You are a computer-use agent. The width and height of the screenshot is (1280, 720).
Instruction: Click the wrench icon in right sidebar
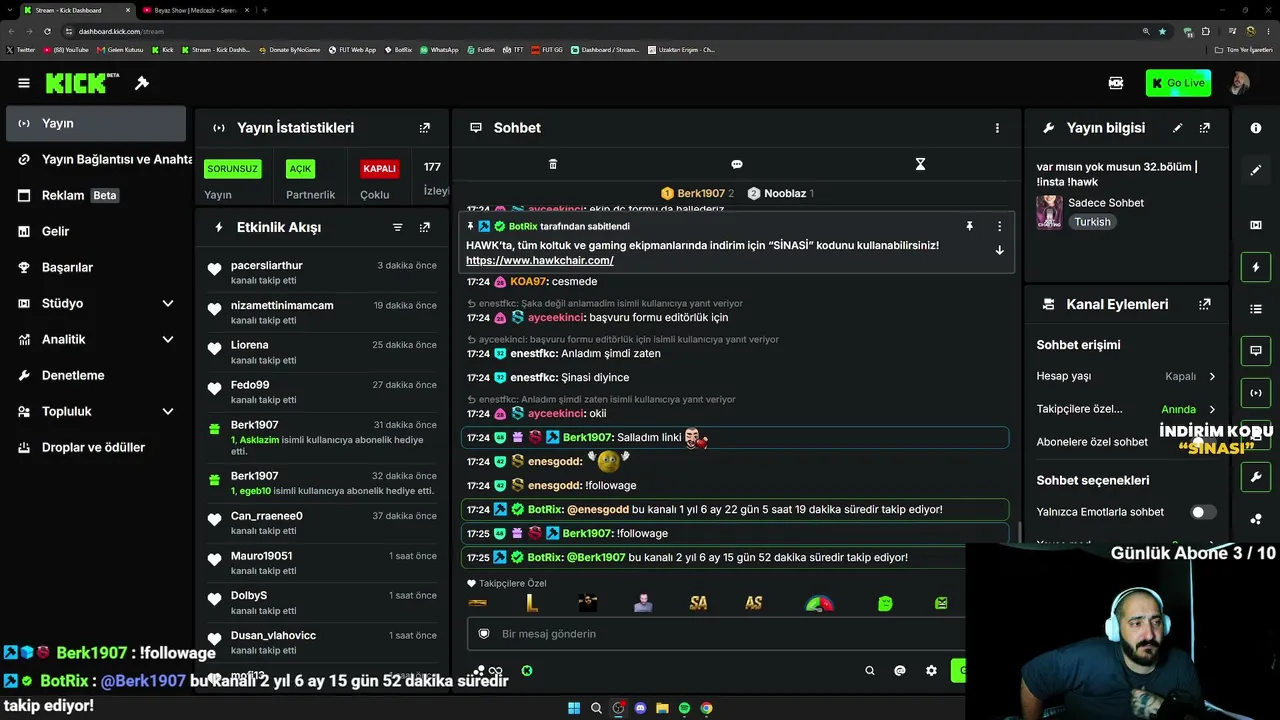point(1256,477)
